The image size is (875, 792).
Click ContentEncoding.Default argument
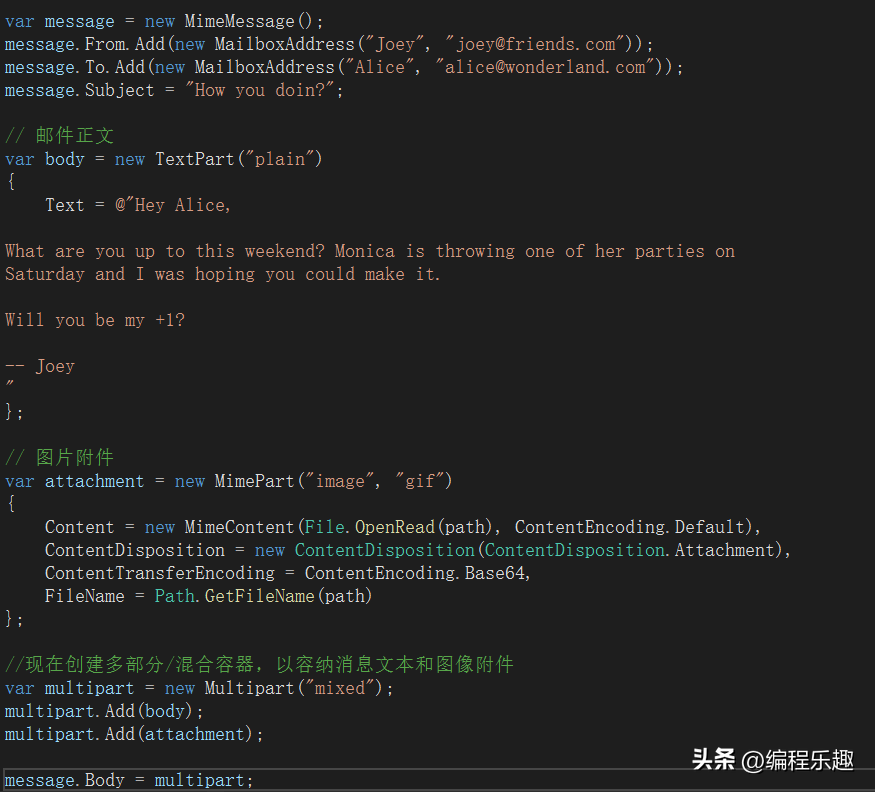629,527
